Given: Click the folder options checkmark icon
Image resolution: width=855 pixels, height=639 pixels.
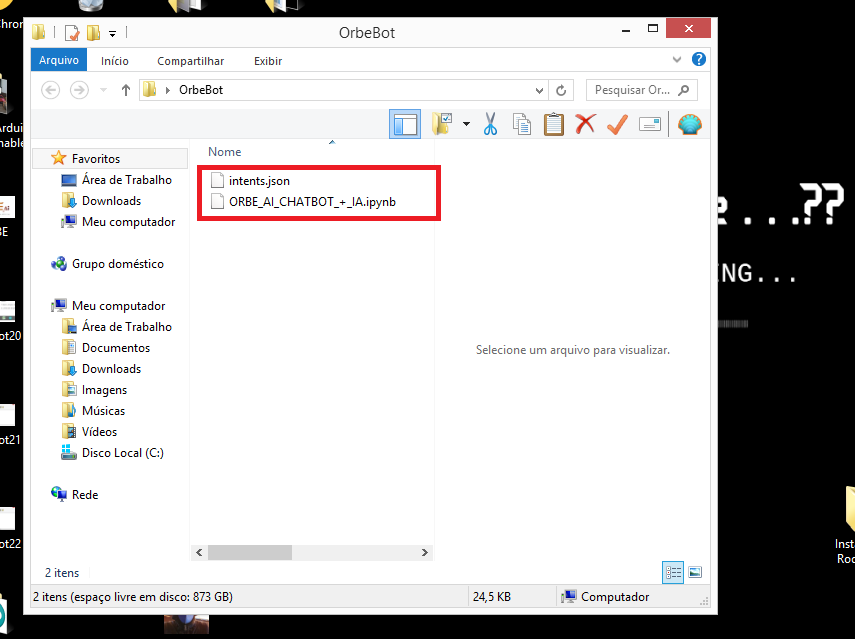Looking at the screenshot, I should click(442, 124).
